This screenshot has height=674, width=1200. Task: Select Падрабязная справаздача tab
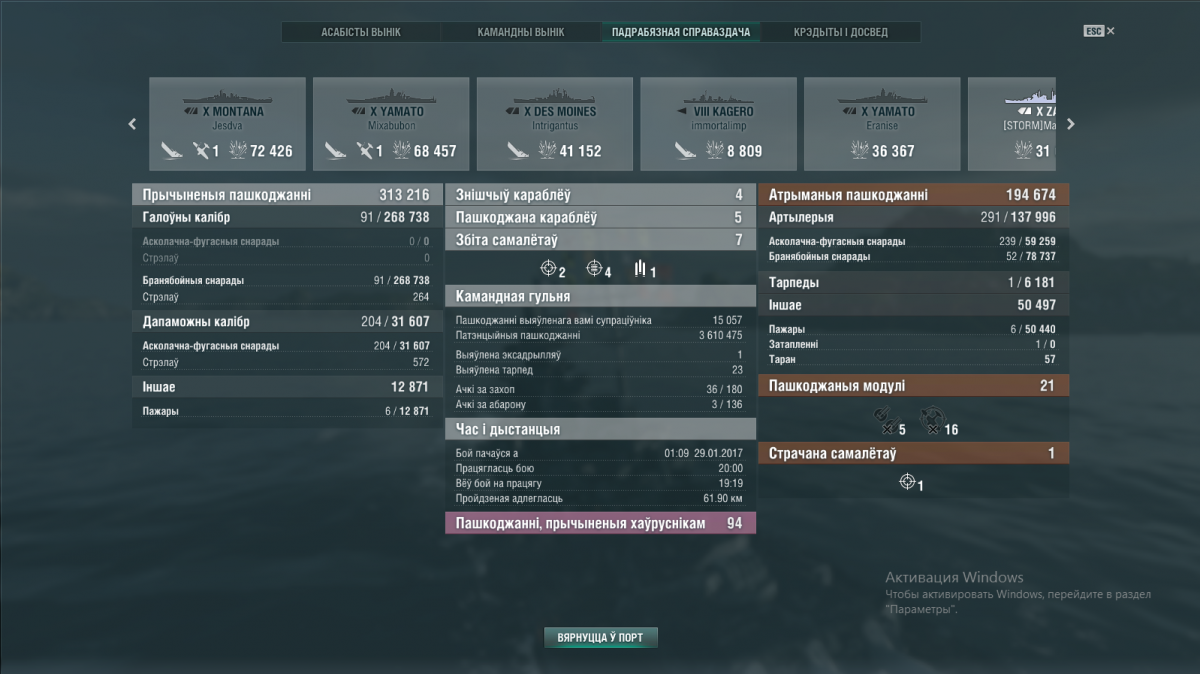681,32
